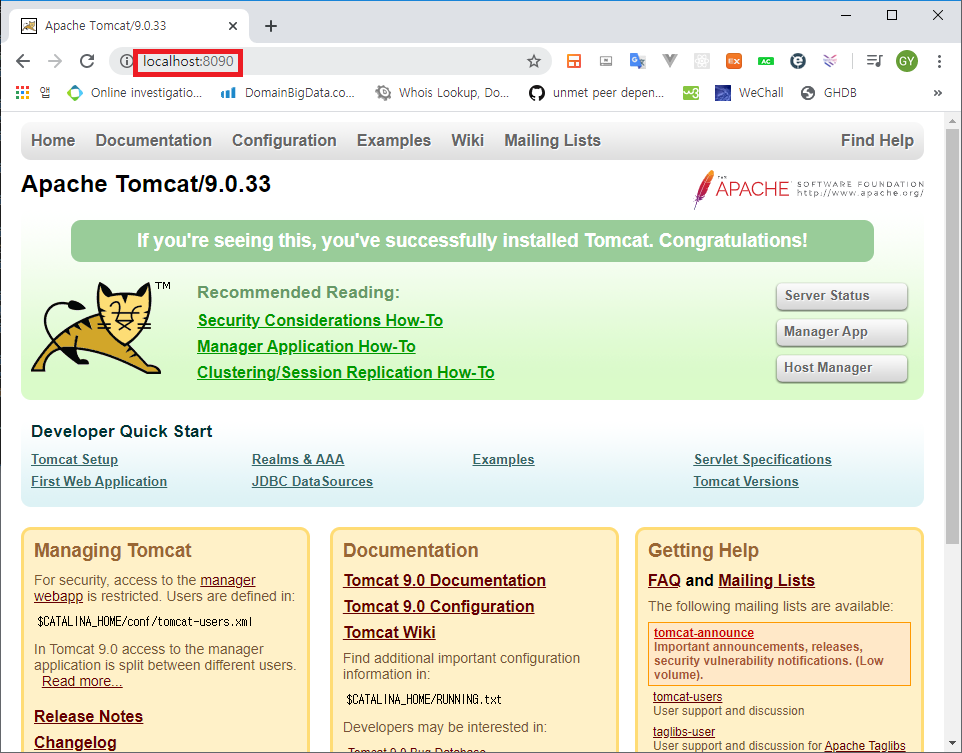Open the Google Translate extension
Image resolution: width=962 pixels, height=753 pixels.
[637, 61]
